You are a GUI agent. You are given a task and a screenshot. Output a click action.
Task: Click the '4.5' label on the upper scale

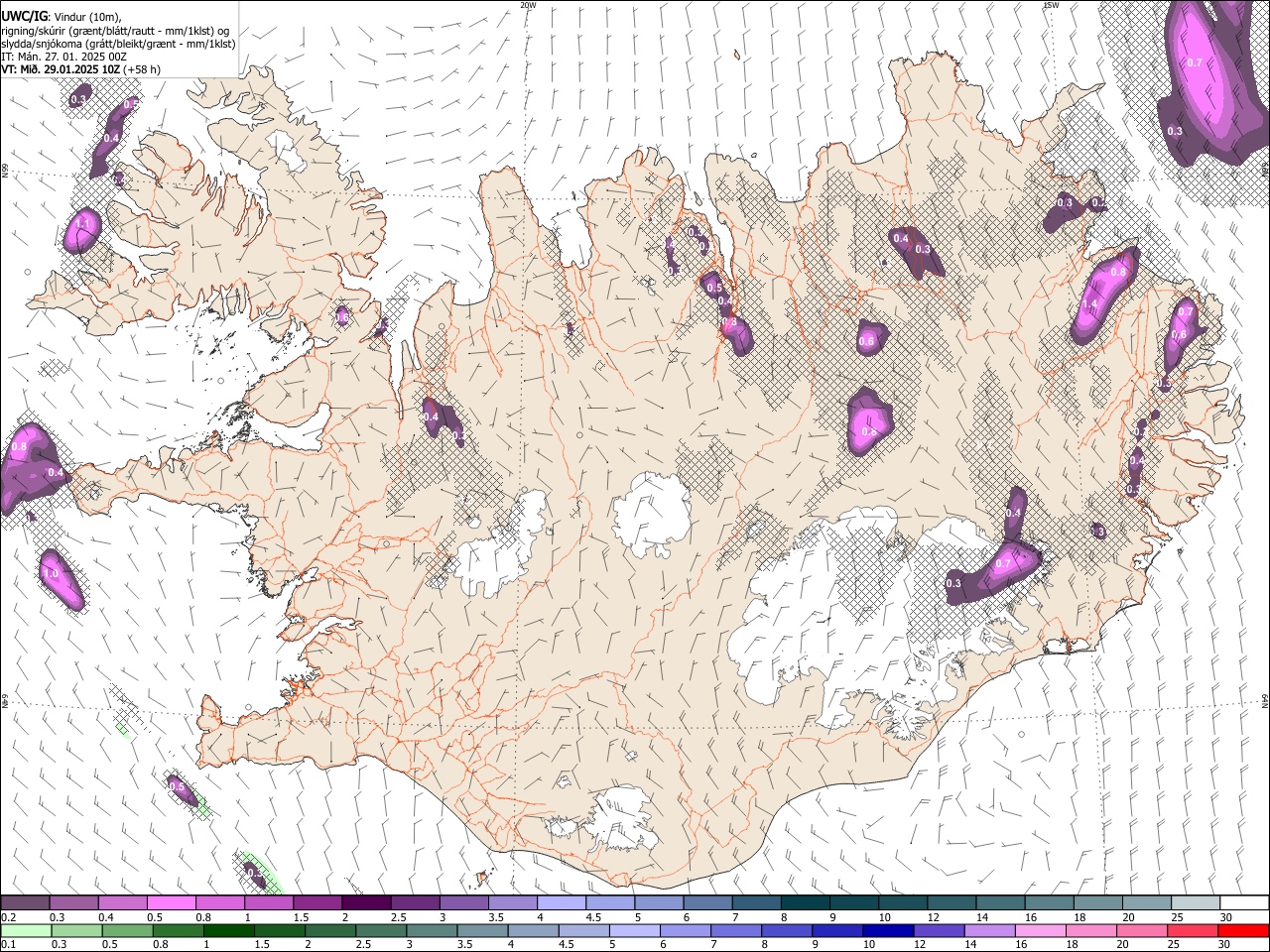tap(592, 917)
